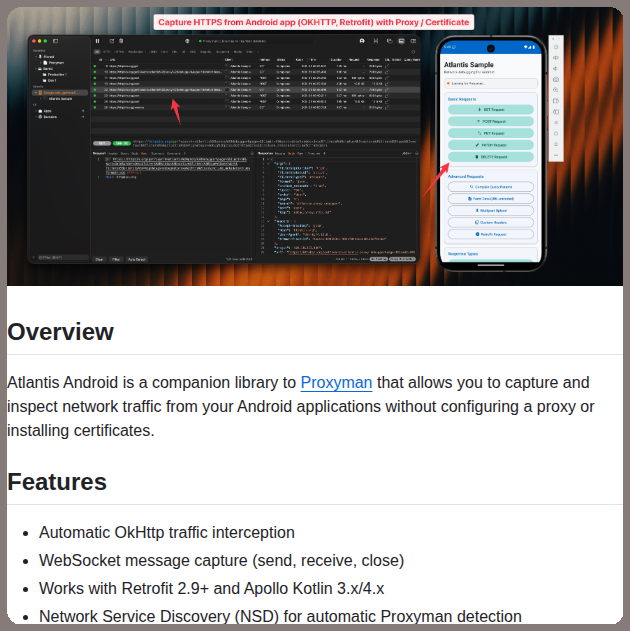Viewport: 630px width, 631px height.
Task: Click the 'Network Service Discovery (NSD)' bullet
Action: [280, 616]
